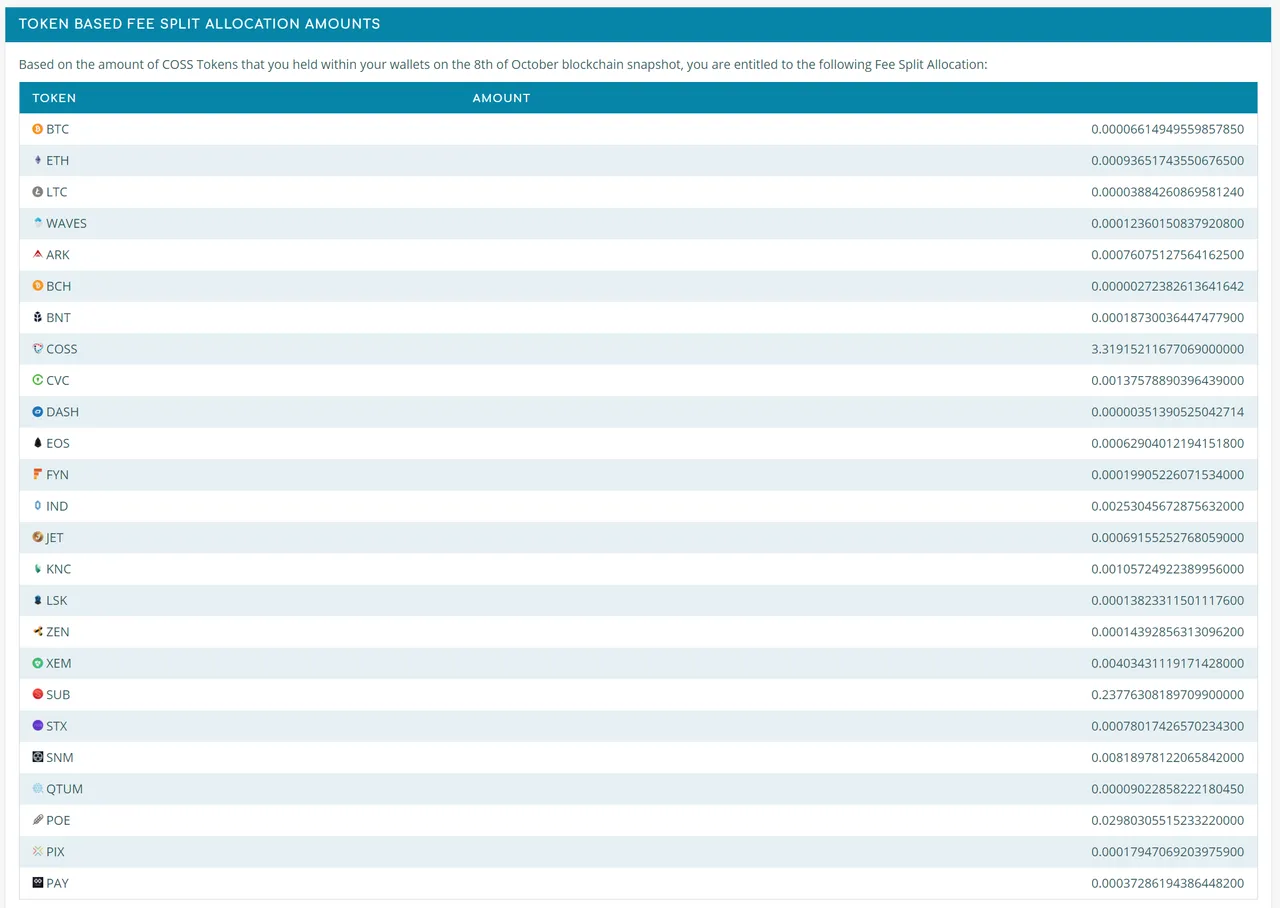Click the IND token icon
1280x908 pixels.
pyautogui.click(x=38, y=506)
